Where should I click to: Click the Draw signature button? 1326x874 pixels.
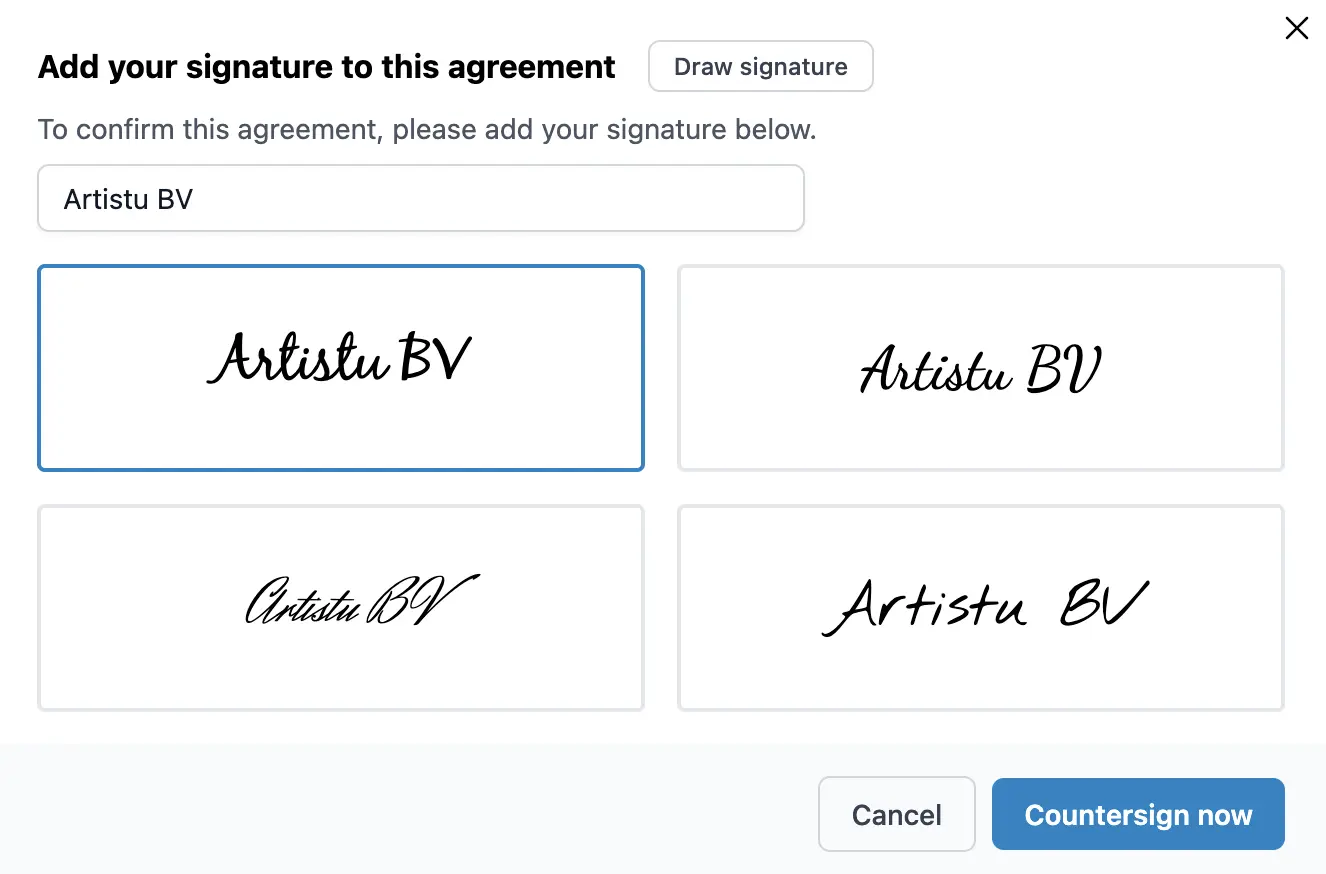tap(760, 67)
